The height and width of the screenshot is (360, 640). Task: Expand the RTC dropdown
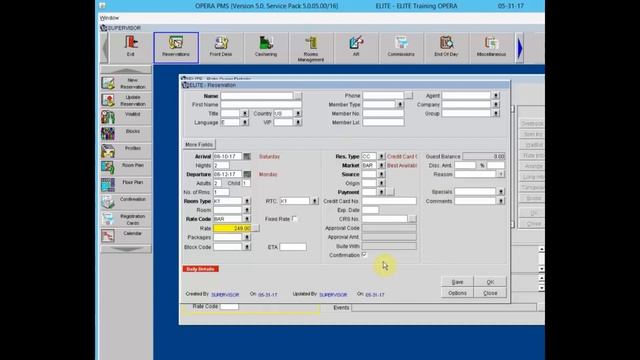click(315, 201)
